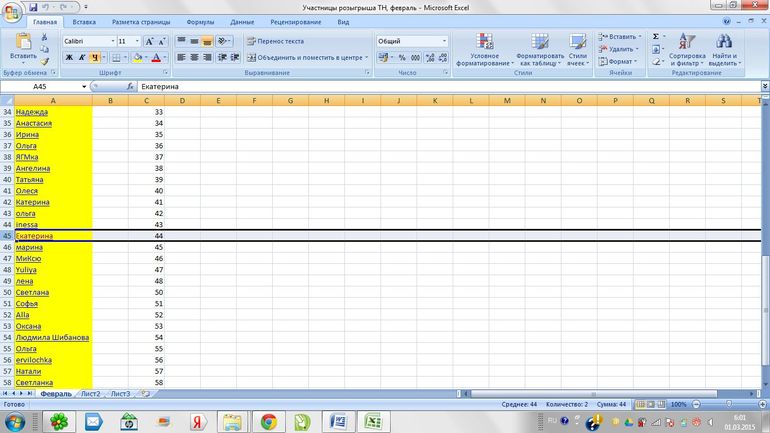Save the workbook from the quick access toolbar
This screenshot has height=433, width=770.
[31, 6]
